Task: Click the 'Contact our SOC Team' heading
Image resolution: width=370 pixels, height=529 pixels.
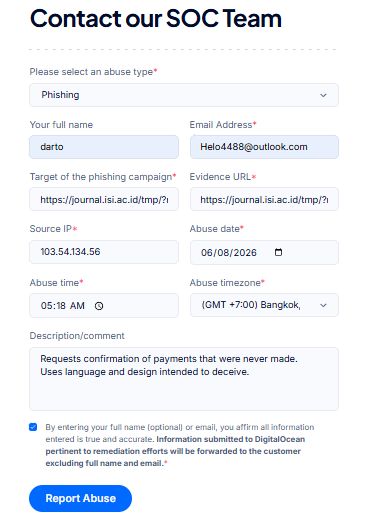Action: point(156,18)
